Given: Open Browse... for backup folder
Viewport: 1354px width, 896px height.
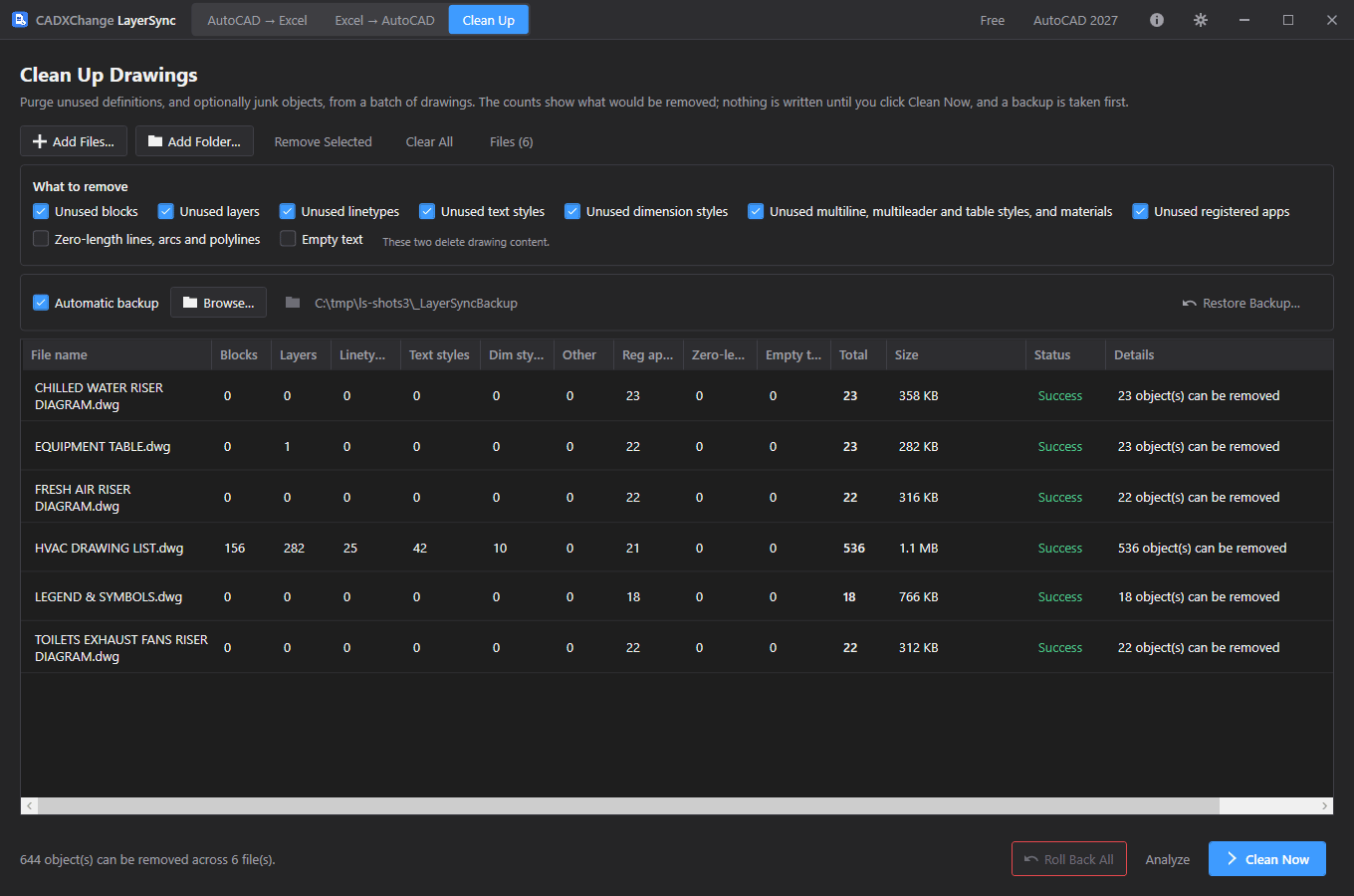Looking at the screenshot, I should 218,303.
